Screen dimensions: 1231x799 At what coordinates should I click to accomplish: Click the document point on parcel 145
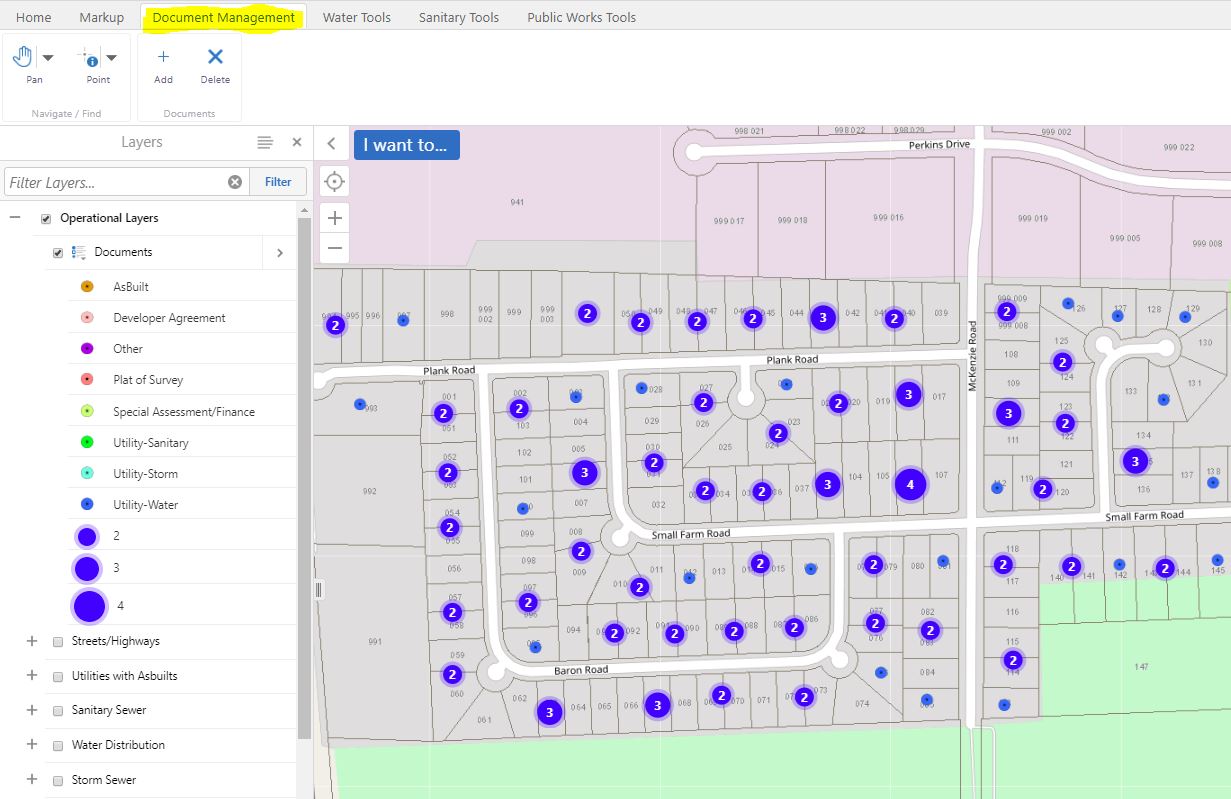[x=1217, y=560]
